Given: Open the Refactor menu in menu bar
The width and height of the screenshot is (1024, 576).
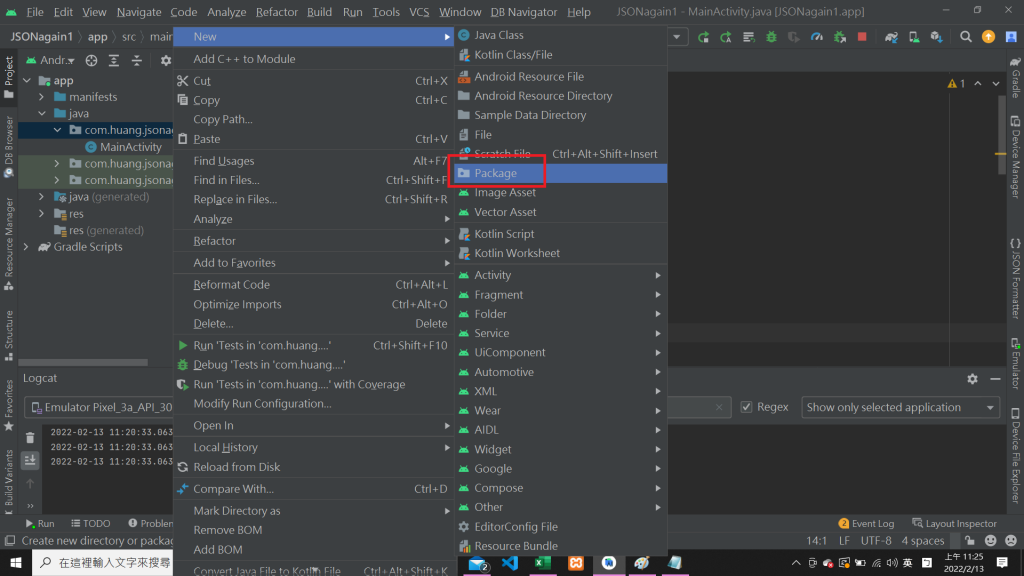Looking at the screenshot, I should [x=276, y=12].
